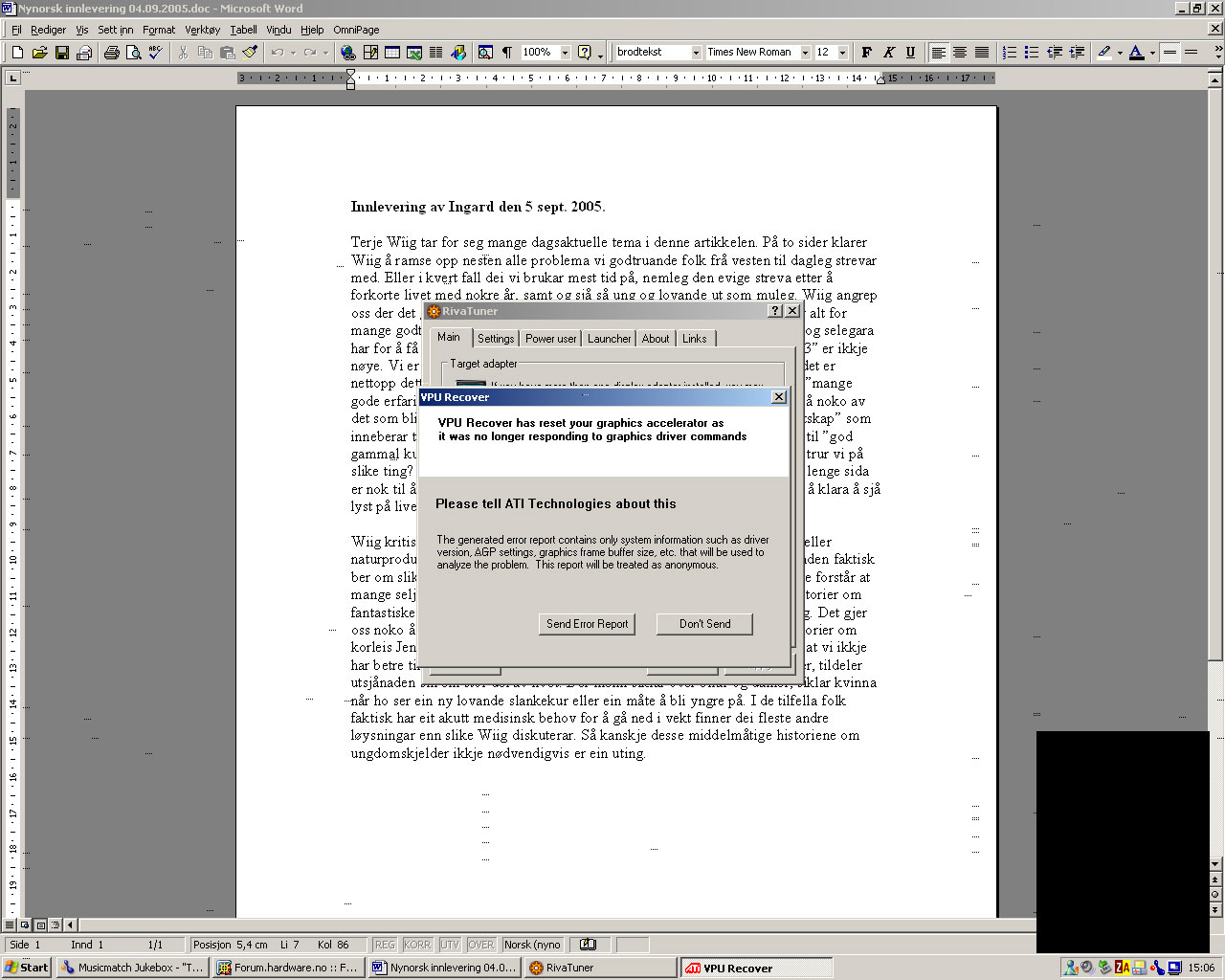Viewport: 1225px width, 980px height.
Task: Click the Undo arrow icon
Action: (277, 53)
